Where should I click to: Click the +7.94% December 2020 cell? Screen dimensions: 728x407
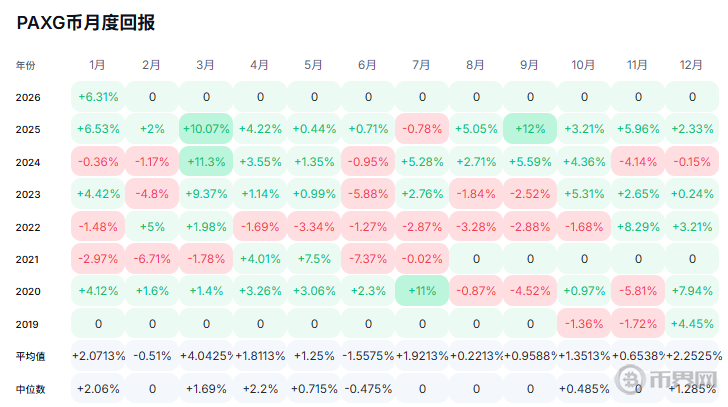click(692, 291)
